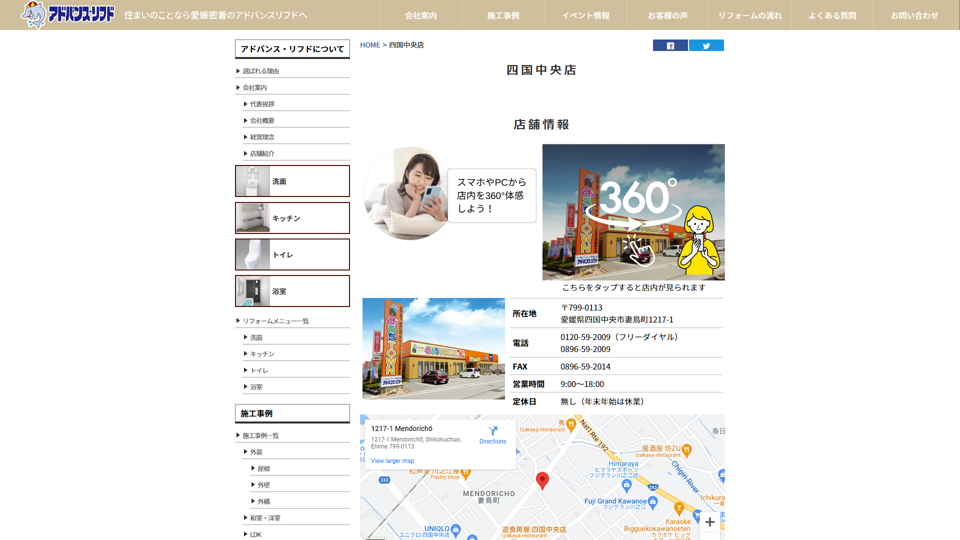The width and height of the screenshot is (960, 540).
Task: Click the アドバンス・リフド logo in header
Action: click(69, 15)
